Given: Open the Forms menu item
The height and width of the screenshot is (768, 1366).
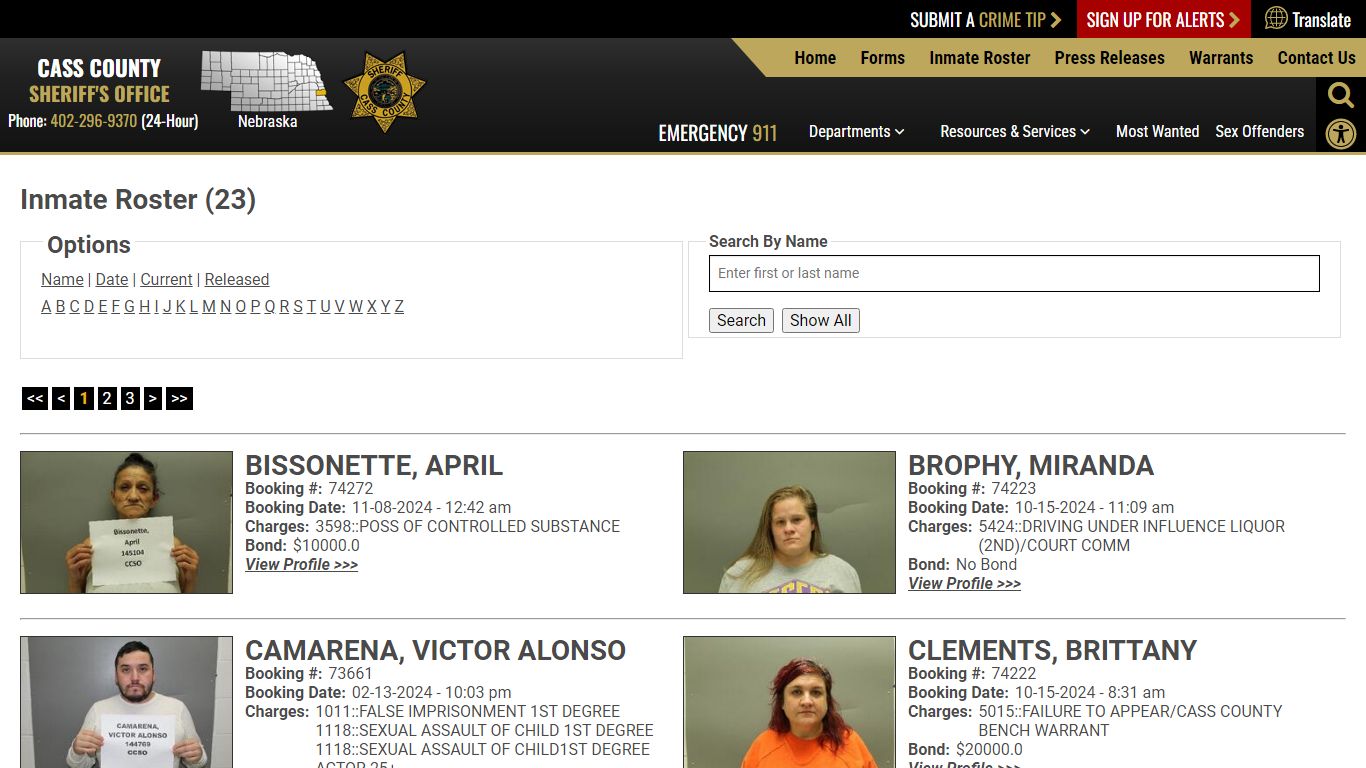Looking at the screenshot, I should pos(882,58).
